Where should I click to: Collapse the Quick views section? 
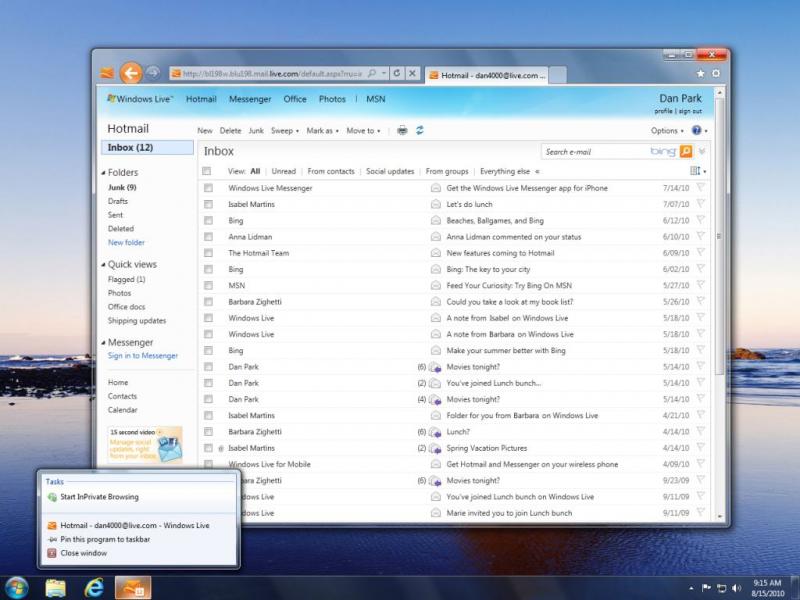coord(104,265)
